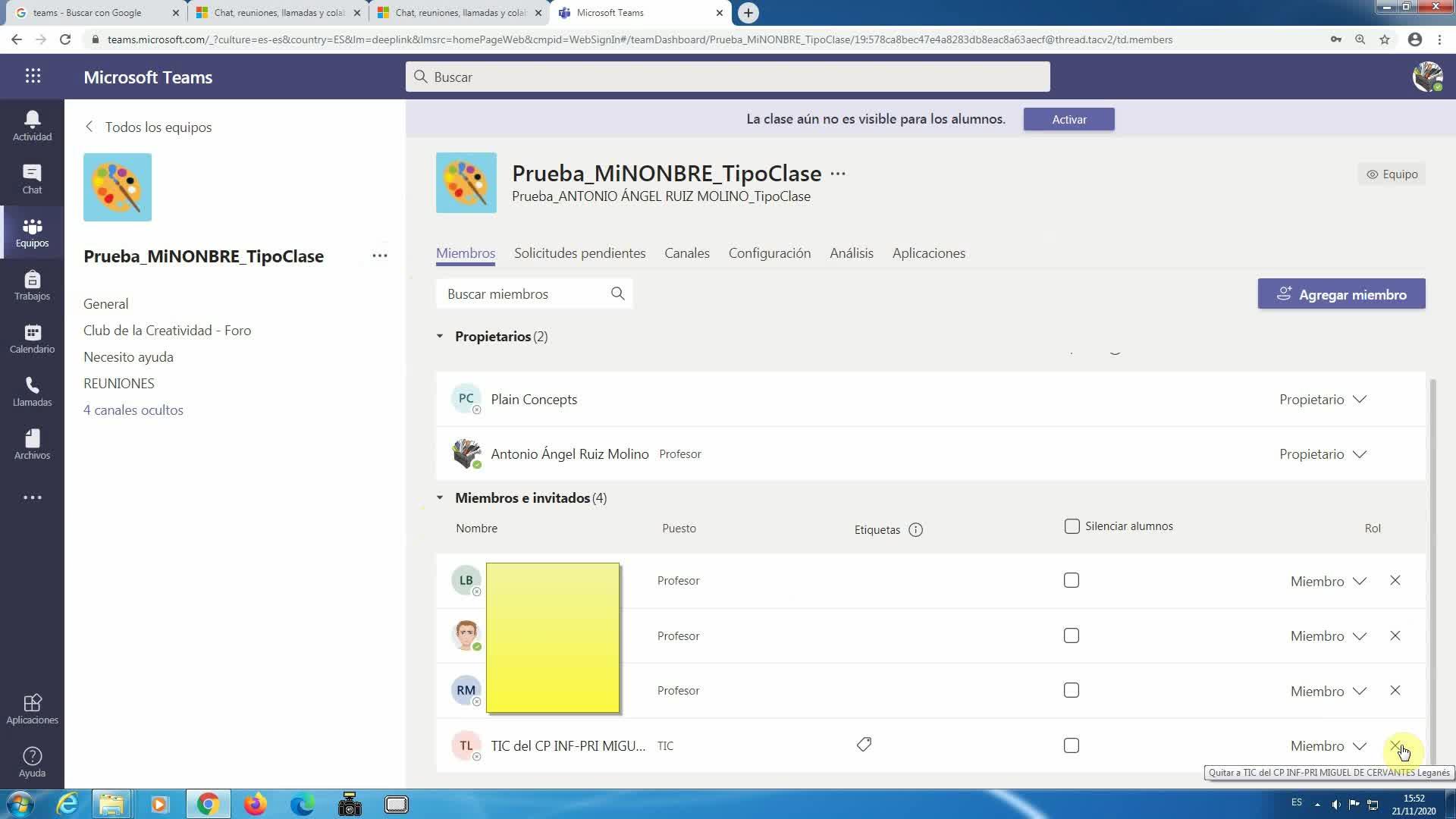
Task: Click the Activar button
Action: click(x=1068, y=119)
